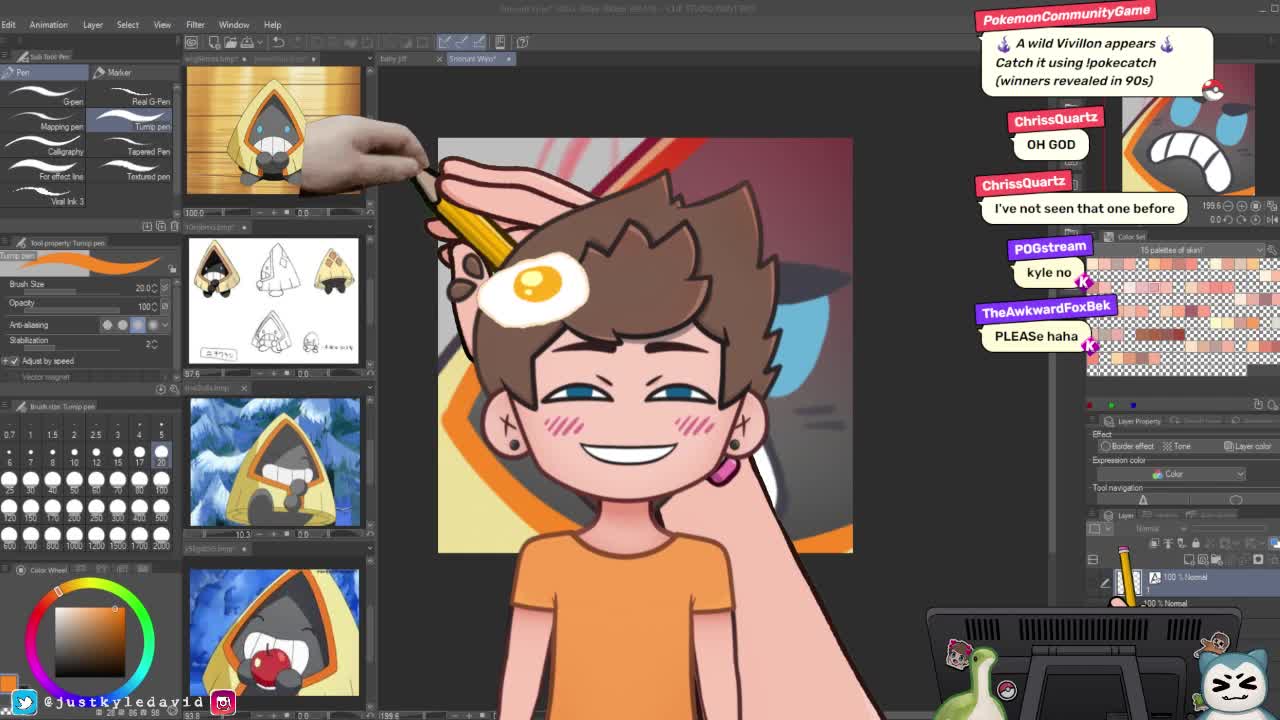
Task: Select the wooden background Snorunt reference thumbnail
Action: click(273, 131)
